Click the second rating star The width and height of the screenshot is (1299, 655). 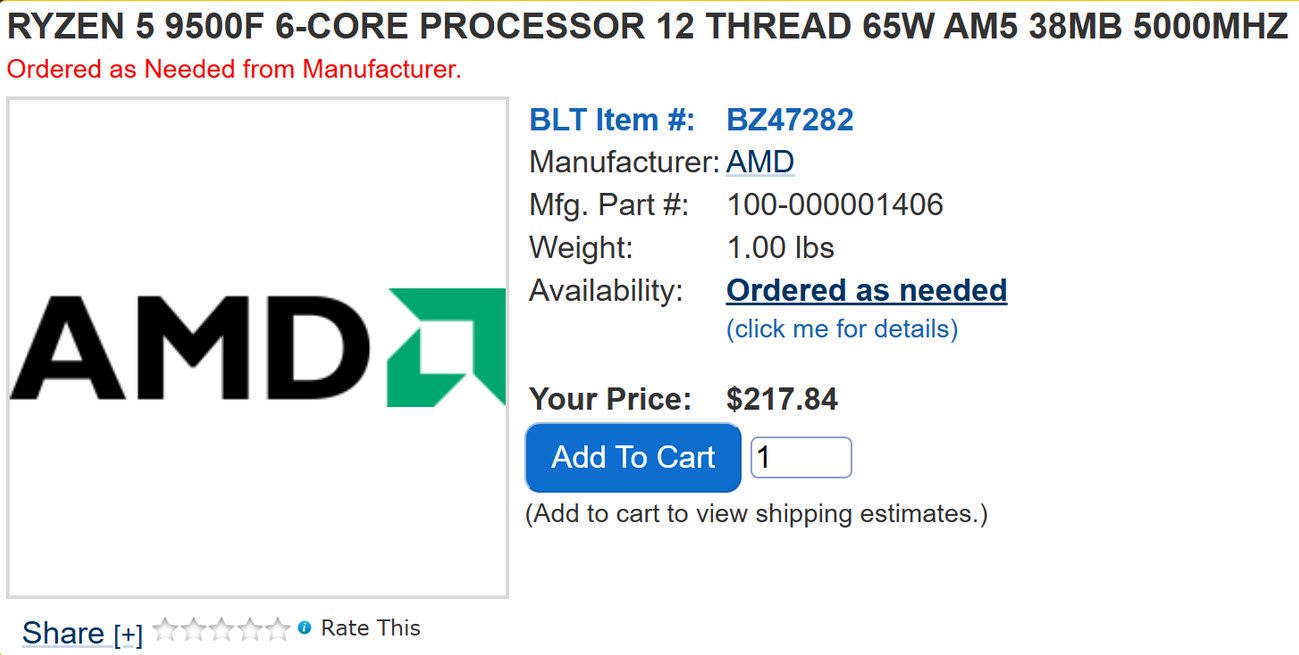pyautogui.click(x=193, y=629)
